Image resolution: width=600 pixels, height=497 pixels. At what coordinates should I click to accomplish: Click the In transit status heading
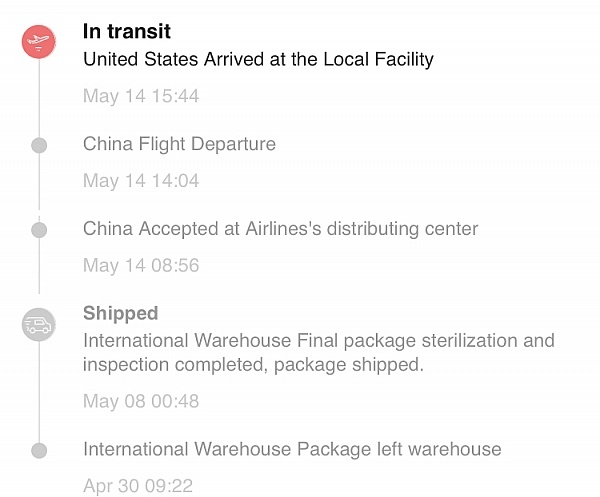click(127, 32)
